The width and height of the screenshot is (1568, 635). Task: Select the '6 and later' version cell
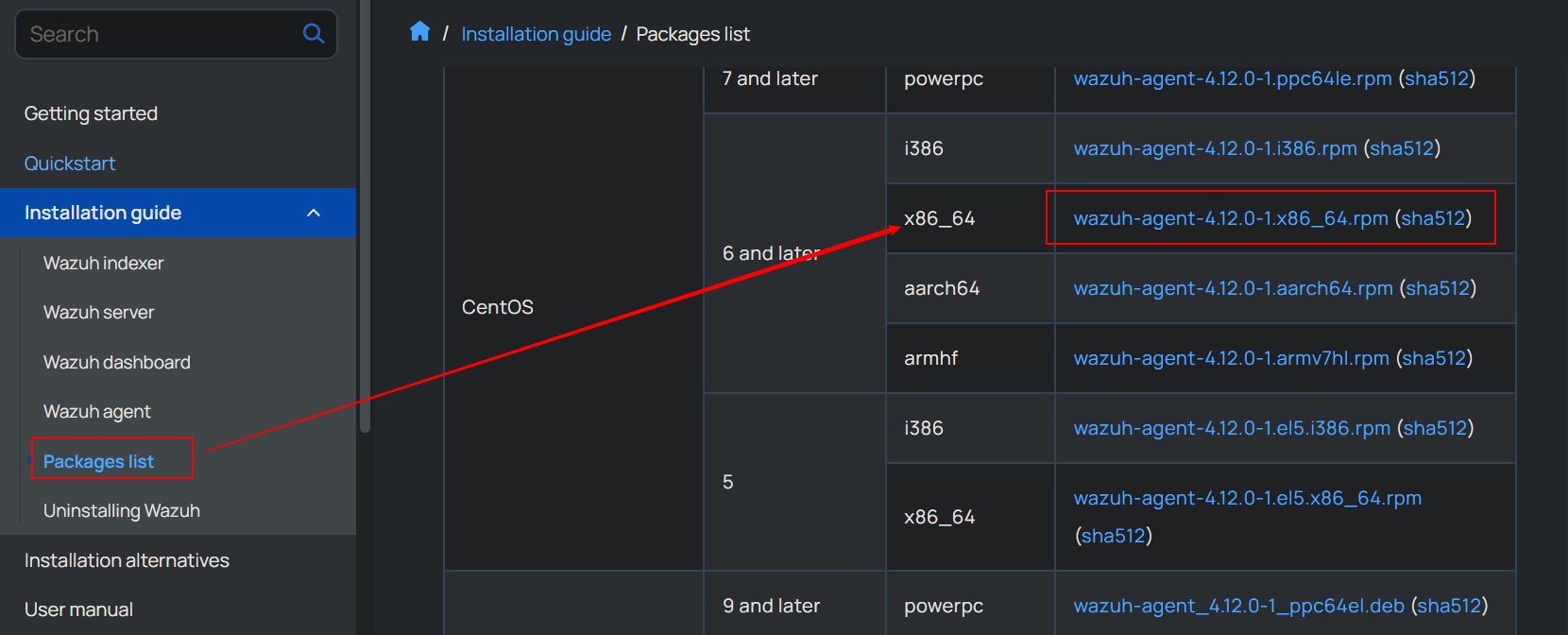[x=794, y=253]
